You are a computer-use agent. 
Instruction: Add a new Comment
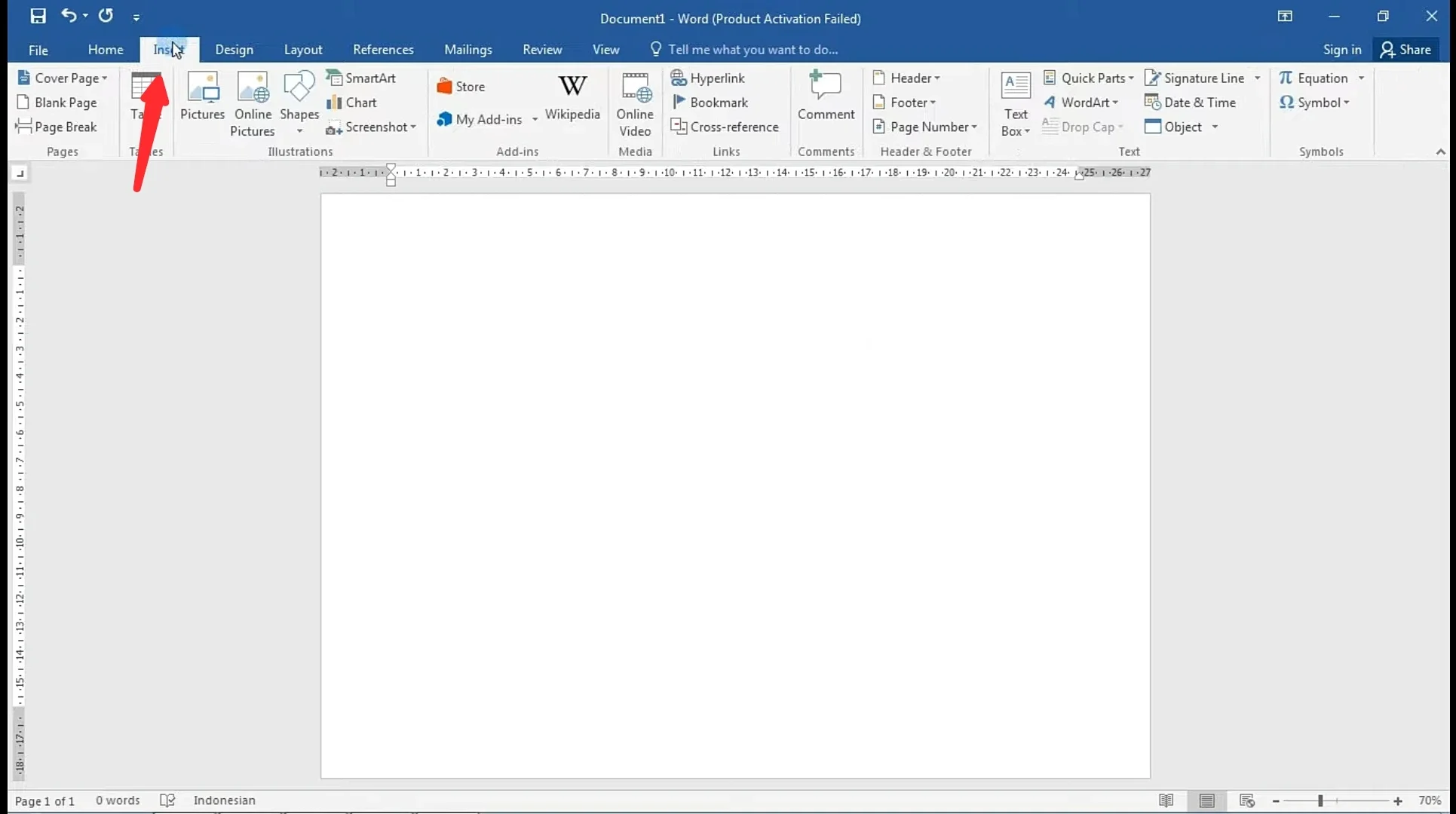pos(826,96)
